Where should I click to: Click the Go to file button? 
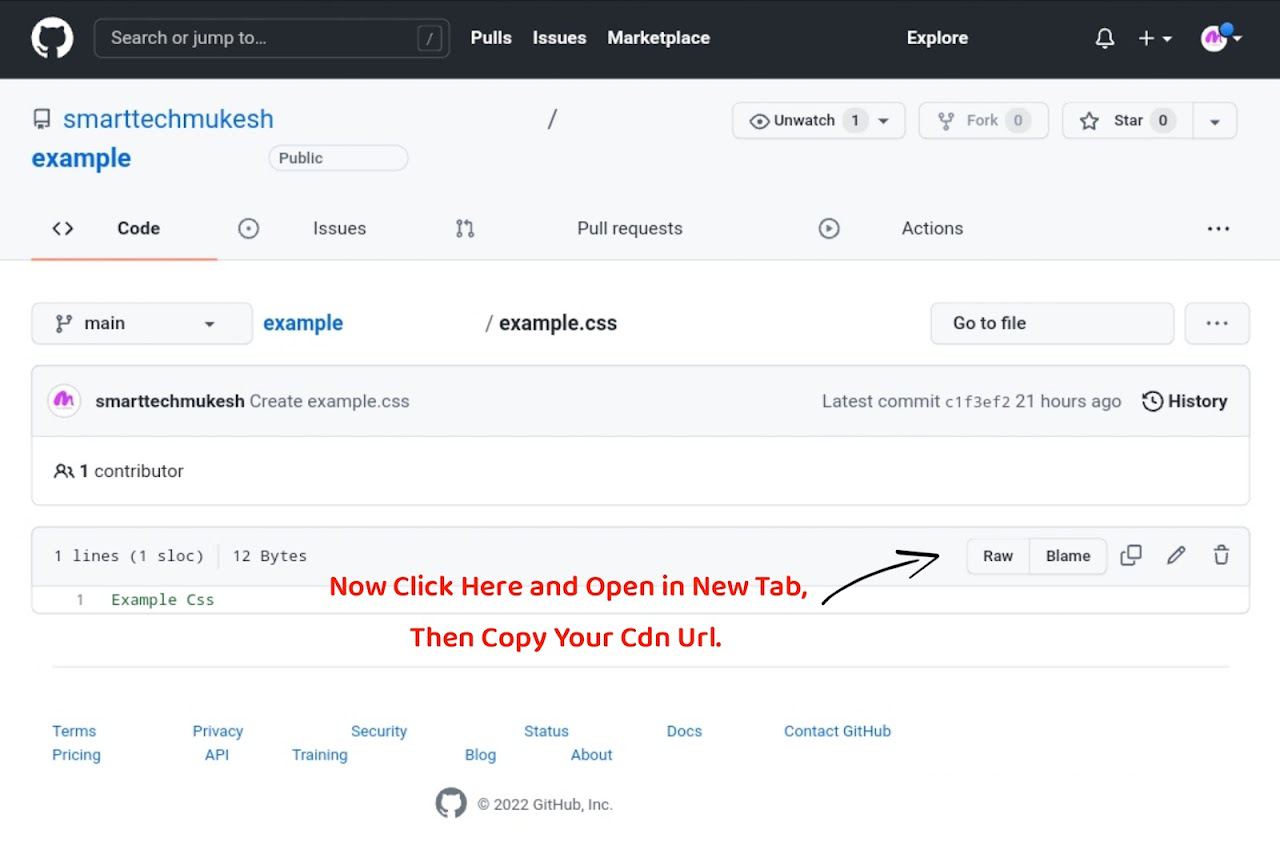pyautogui.click(x=1052, y=323)
